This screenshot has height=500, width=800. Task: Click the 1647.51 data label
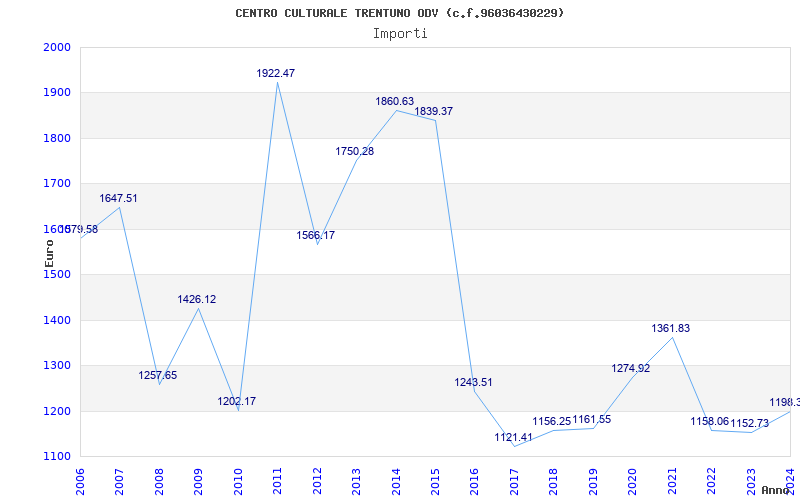118,198
